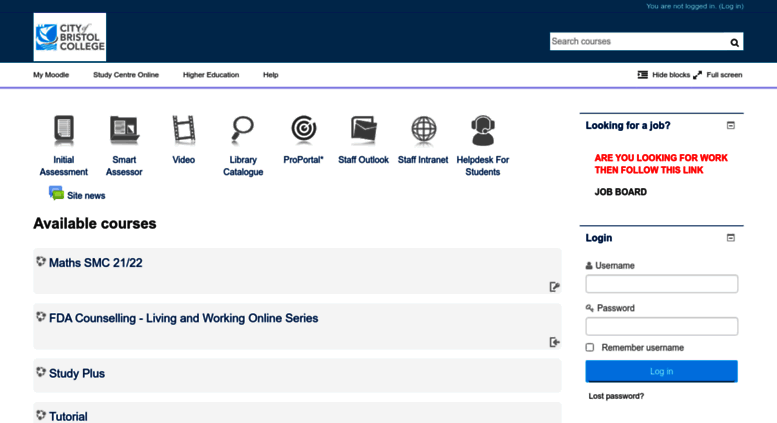The width and height of the screenshot is (777, 423).
Task: Switch to Full screen view
Action: tap(718, 75)
